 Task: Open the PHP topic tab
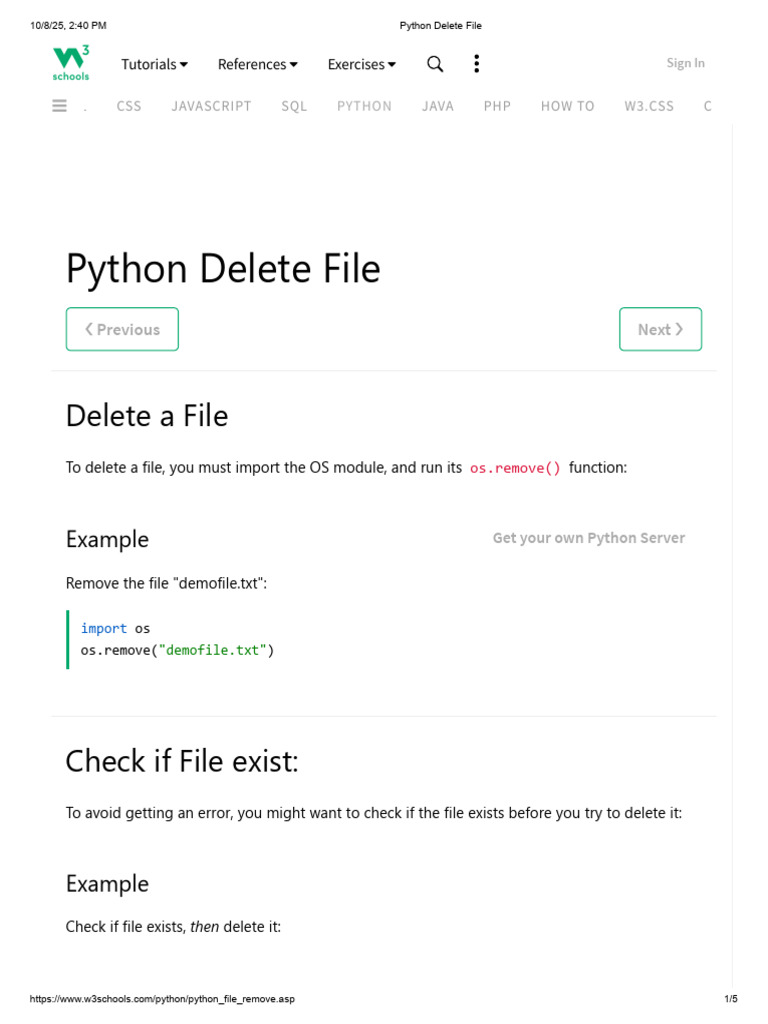(x=497, y=106)
